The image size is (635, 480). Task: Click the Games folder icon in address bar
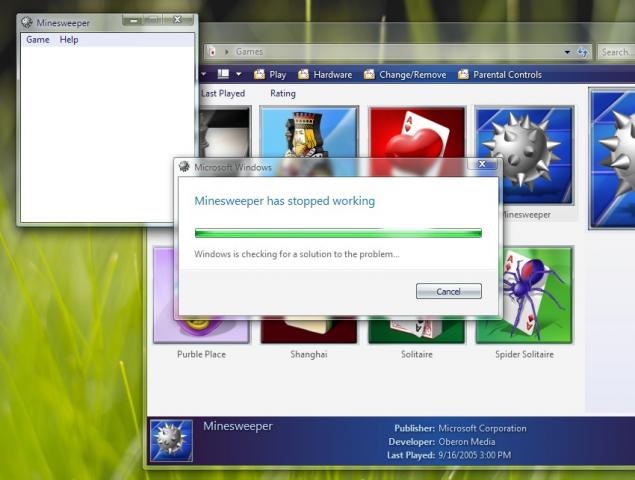click(212, 52)
